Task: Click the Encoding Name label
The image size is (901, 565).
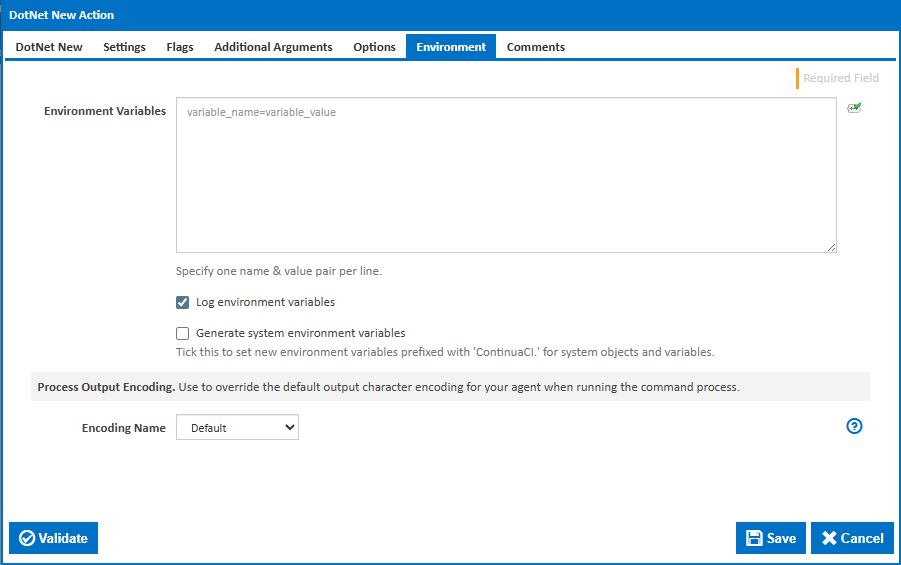Action: click(124, 428)
